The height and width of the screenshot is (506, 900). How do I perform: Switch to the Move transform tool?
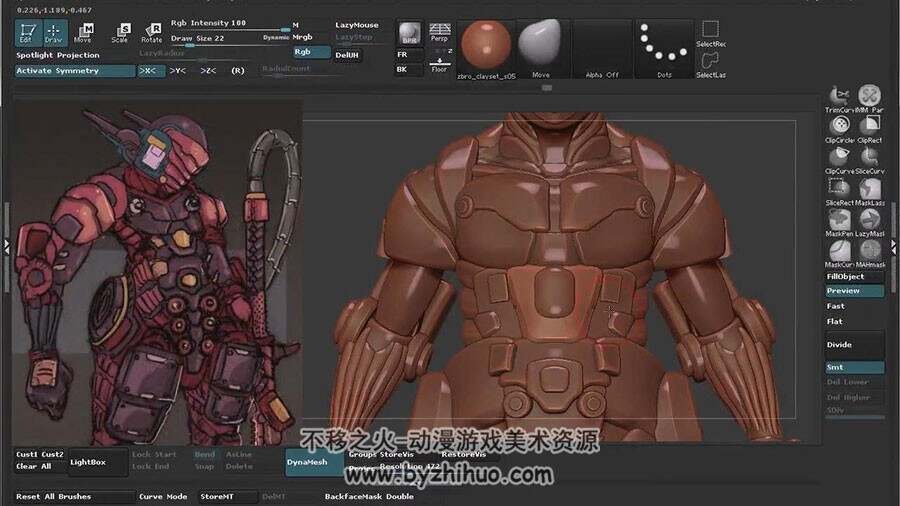84,33
